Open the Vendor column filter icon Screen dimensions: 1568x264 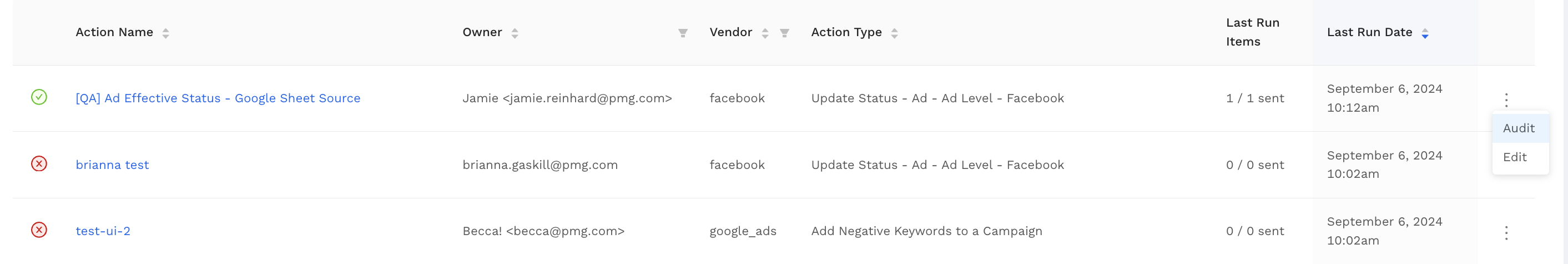tap(784, 33)
